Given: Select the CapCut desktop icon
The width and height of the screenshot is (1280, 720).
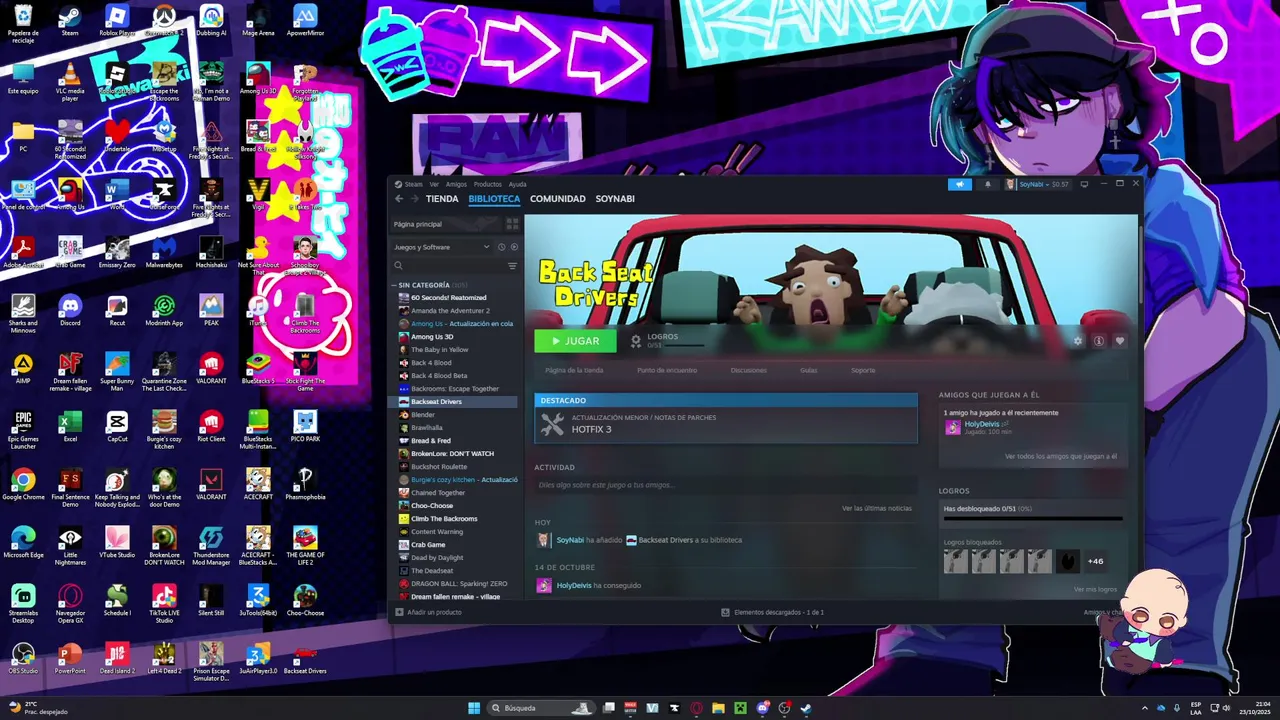Looking at the screenshot, I should [117, 426].
